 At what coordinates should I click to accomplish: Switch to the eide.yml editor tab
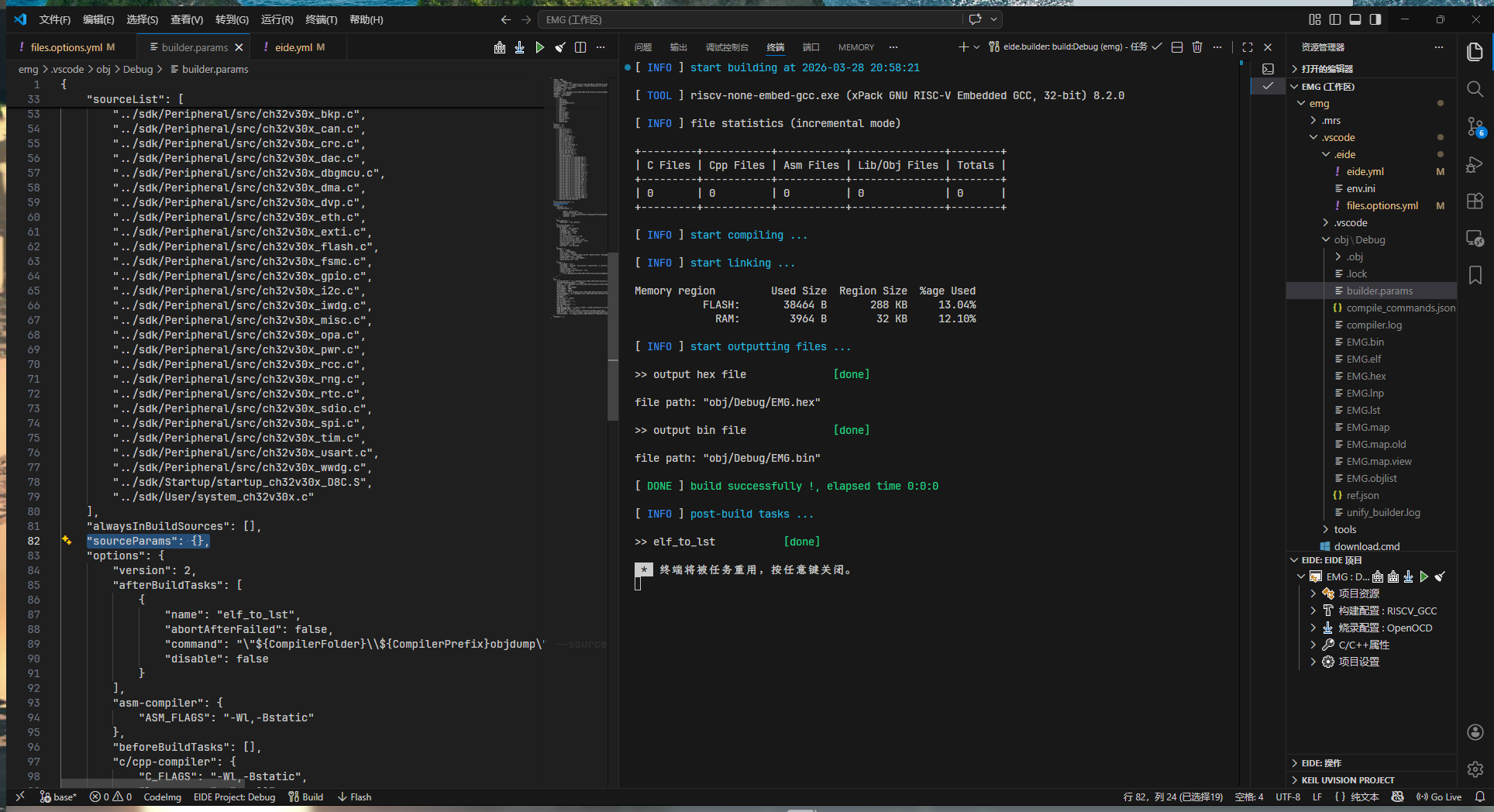[294, 47]
